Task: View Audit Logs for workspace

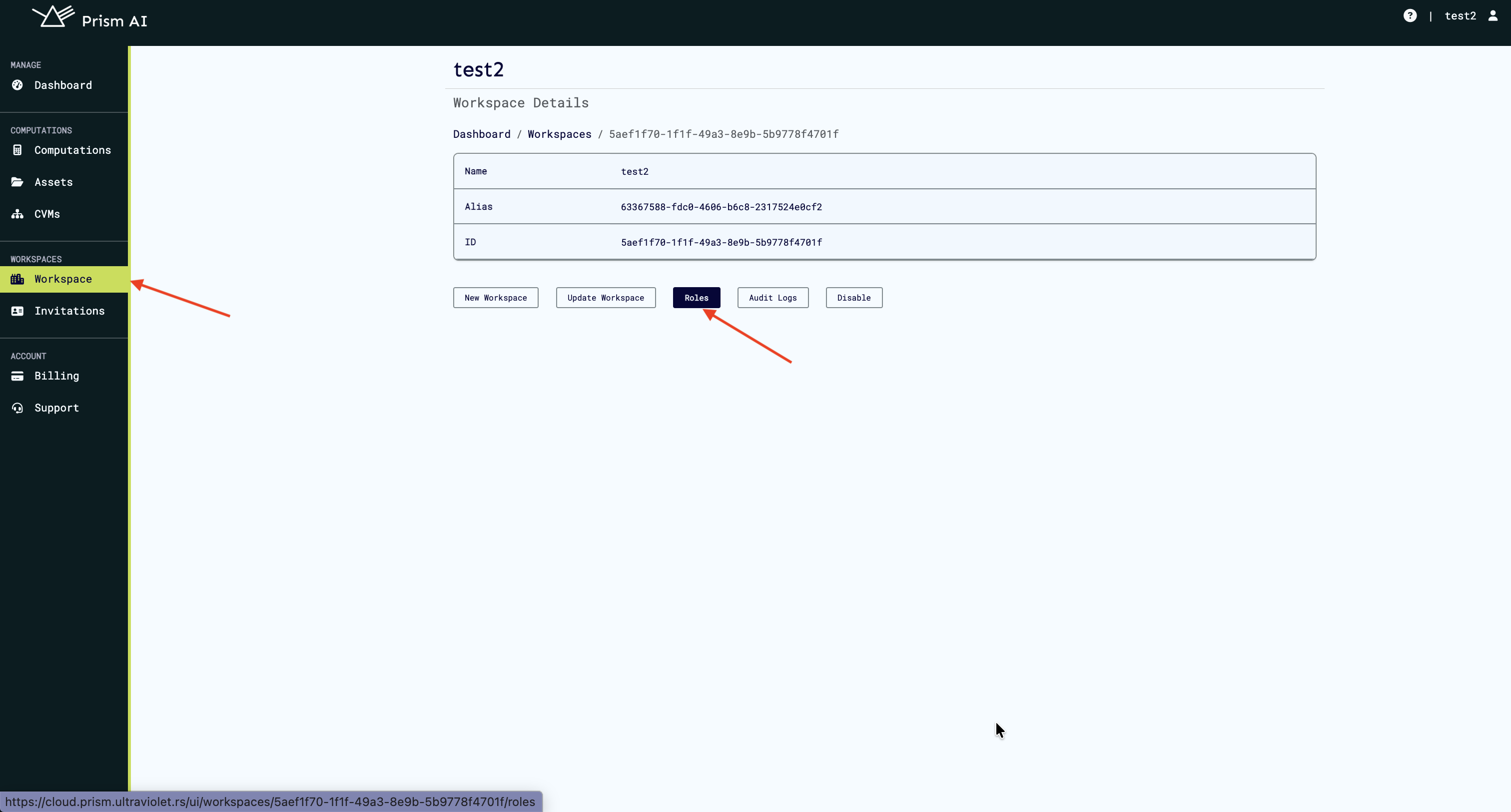Action: pos(773,298)
